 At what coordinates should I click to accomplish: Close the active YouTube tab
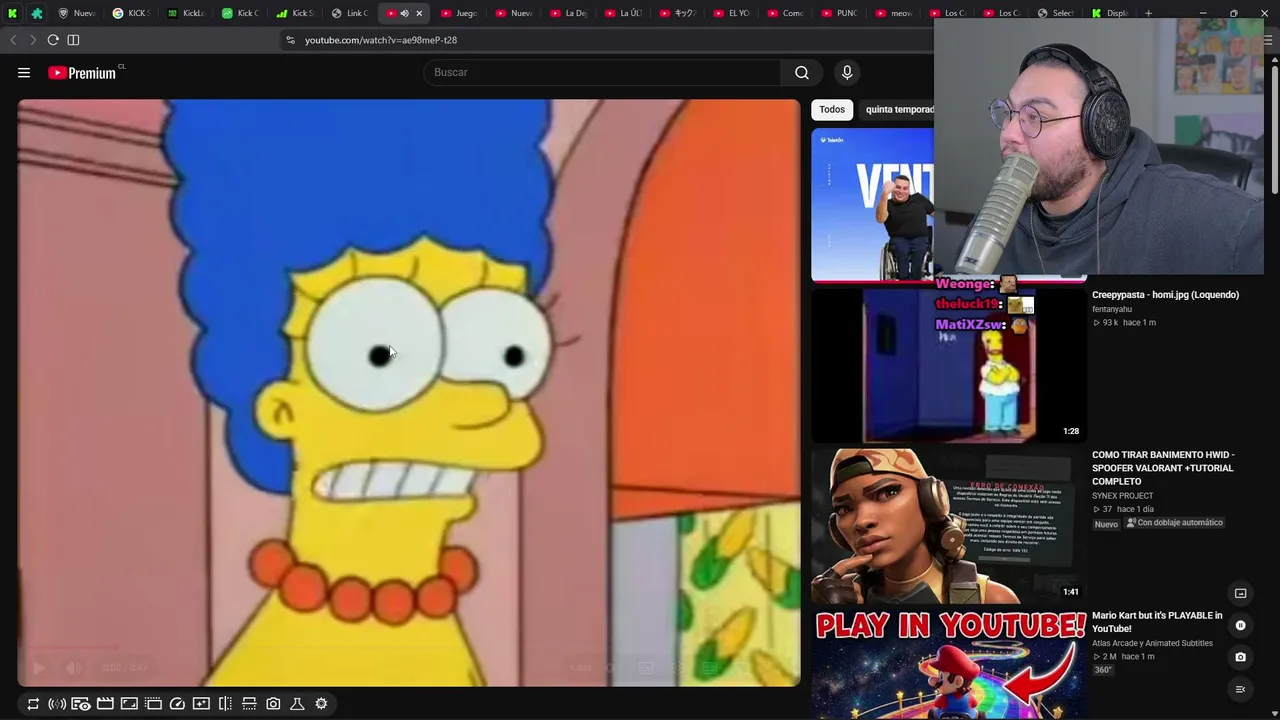[419, 13]
